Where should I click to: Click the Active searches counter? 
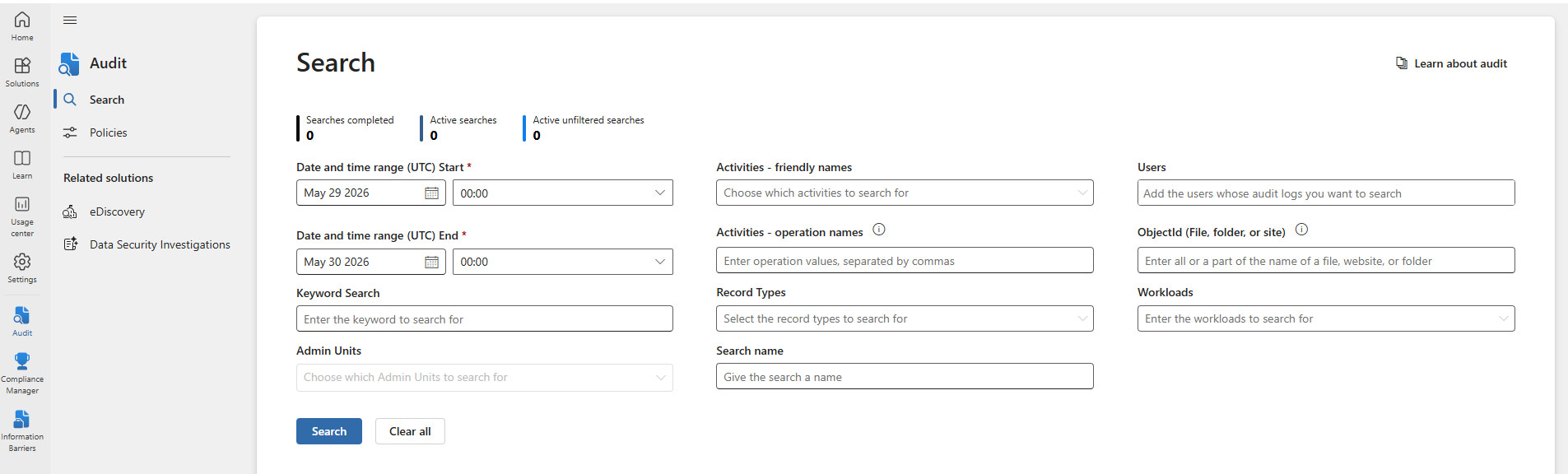[x=459, y=128]
